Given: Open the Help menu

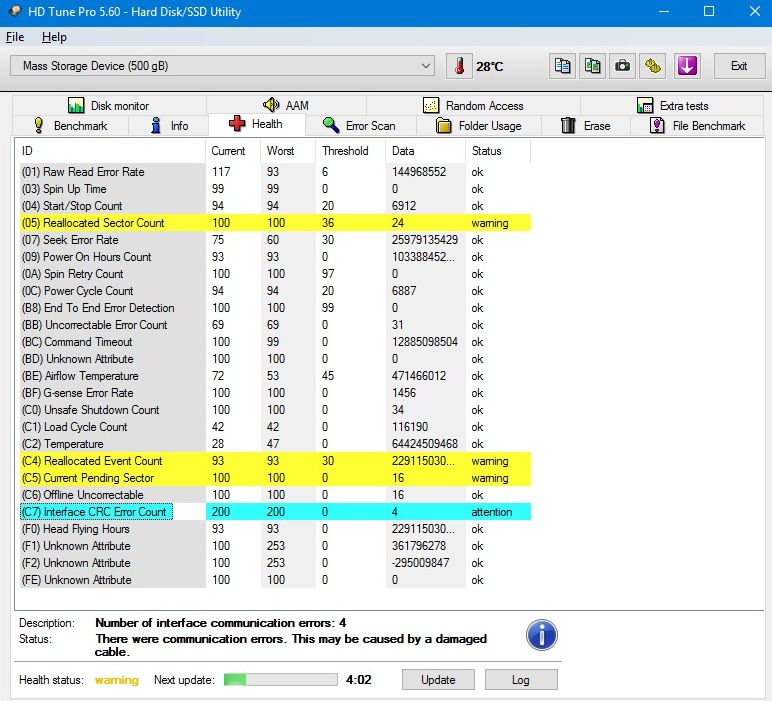Looking at the screenshot, I should tap(54, 37).
